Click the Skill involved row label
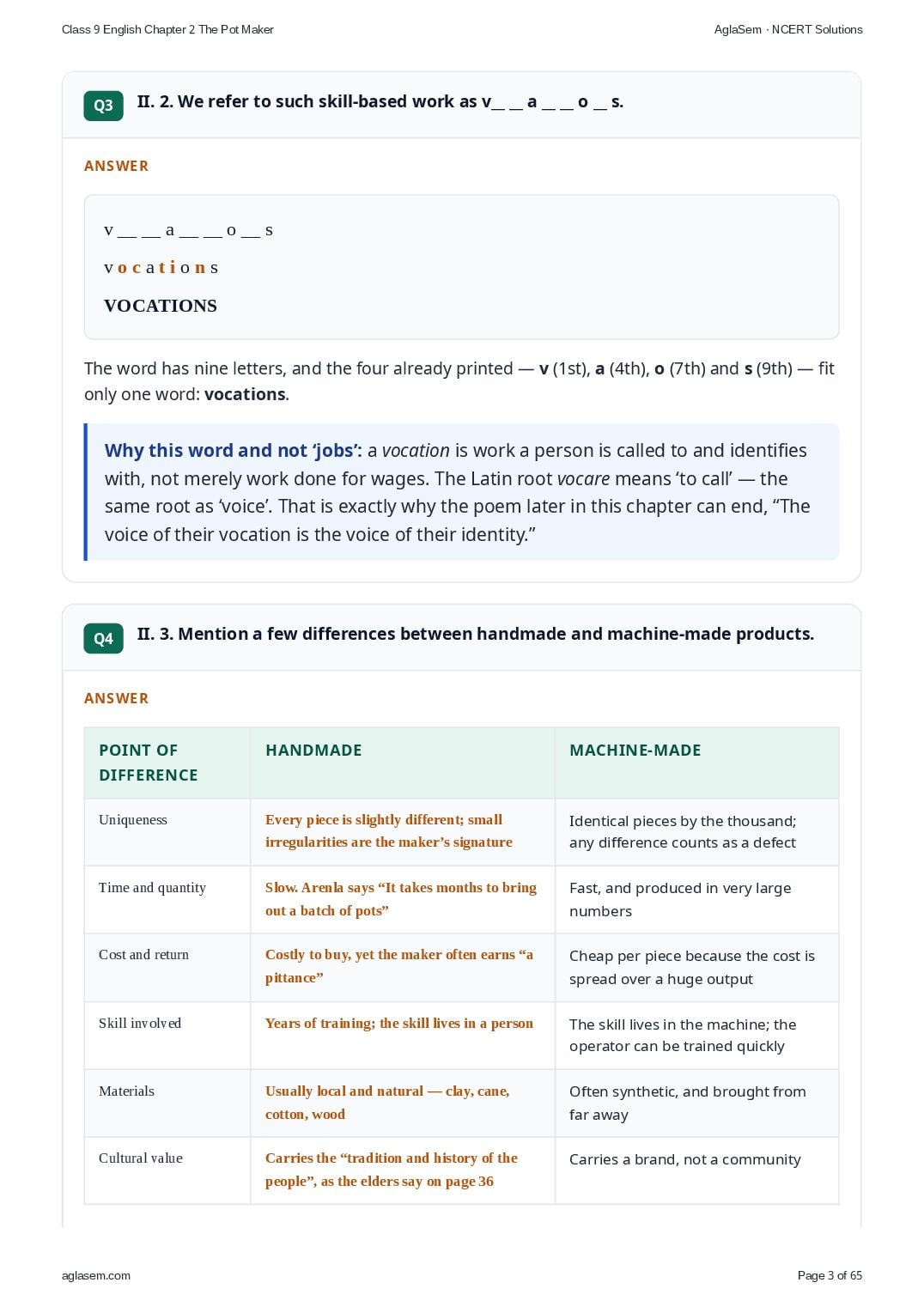Image resolution: width=924 pixels, height=1307 pixels. 140,1024
